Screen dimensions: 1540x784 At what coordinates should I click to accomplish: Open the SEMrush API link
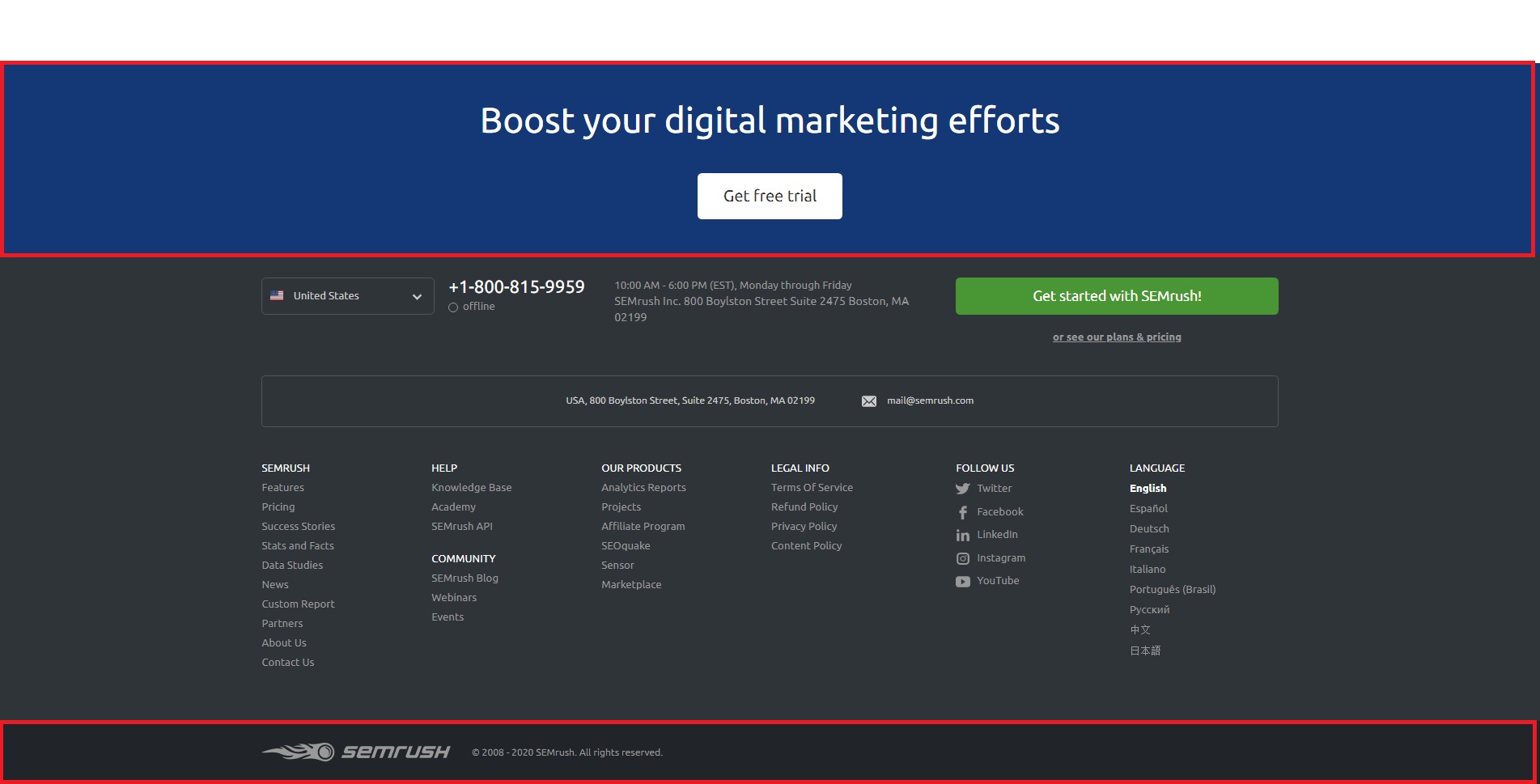[461, 527]
